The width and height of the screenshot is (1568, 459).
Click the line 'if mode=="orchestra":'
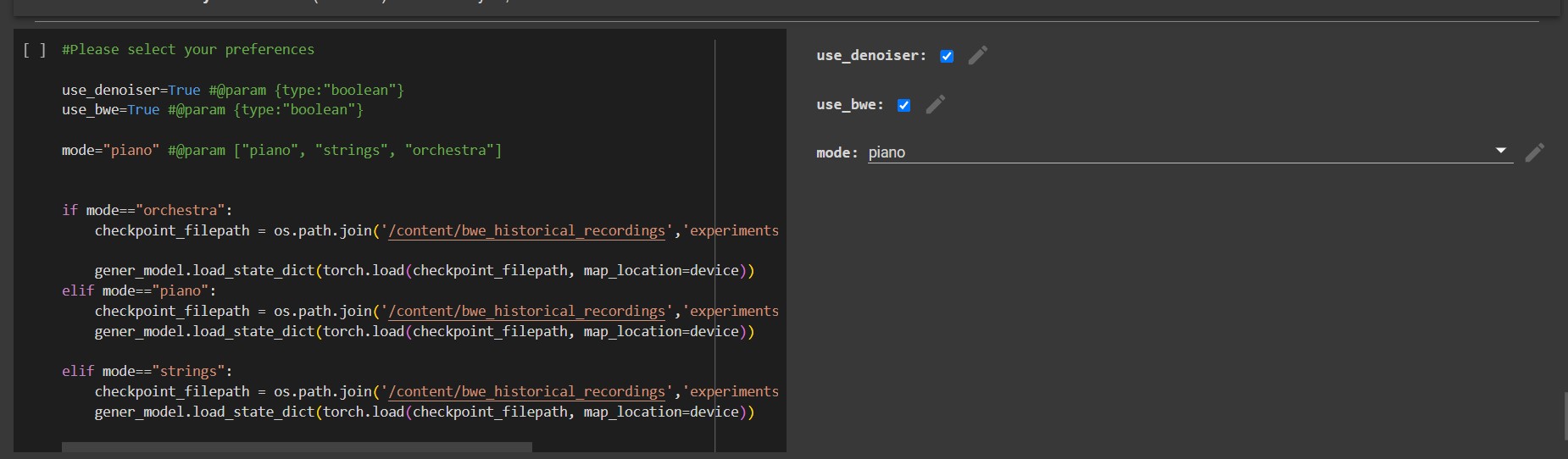pos(147,210)
